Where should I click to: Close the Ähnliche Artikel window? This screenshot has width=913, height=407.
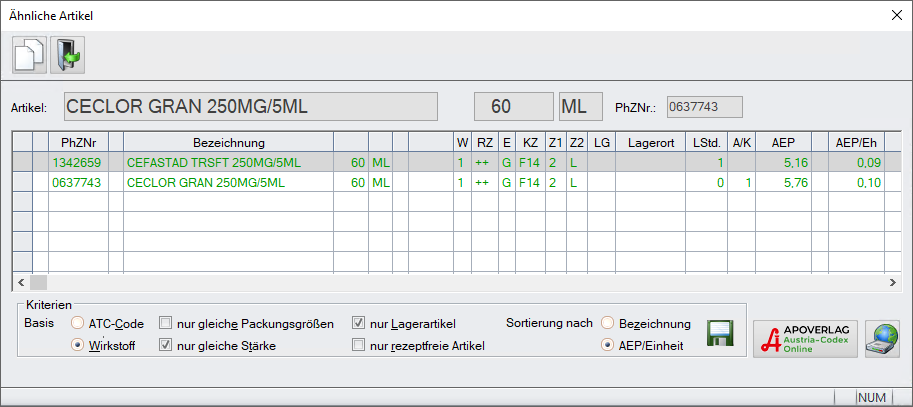pos(897,16)
